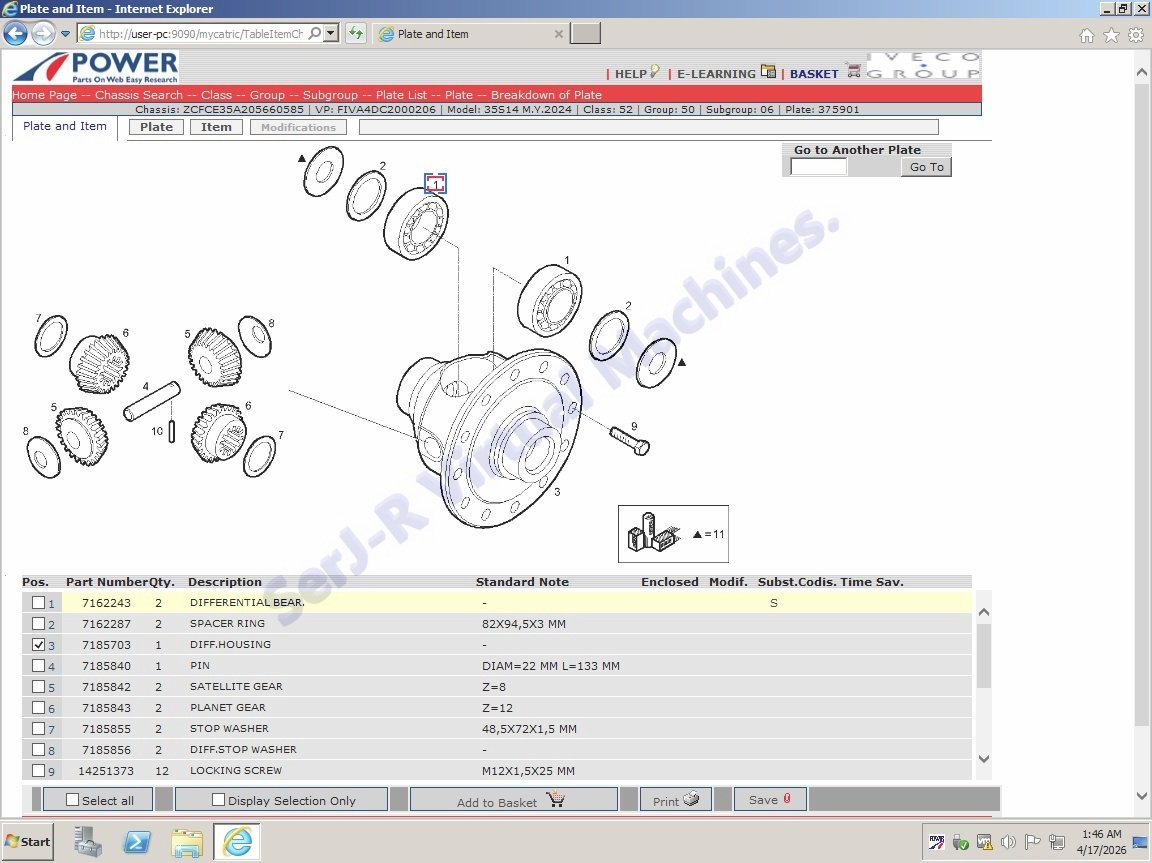The image size is (1152, 863).
Task: Toggle Display Selection Only checkbox
Action: (x=218, y=800)
